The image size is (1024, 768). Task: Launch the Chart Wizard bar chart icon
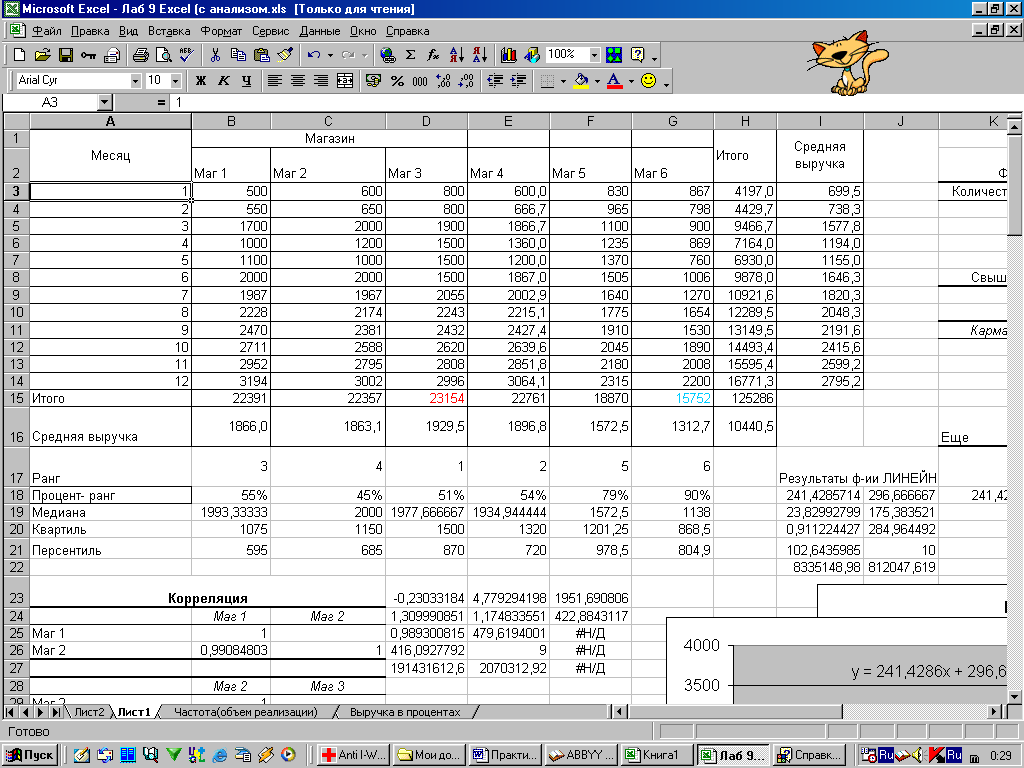[x=509, y=56]
